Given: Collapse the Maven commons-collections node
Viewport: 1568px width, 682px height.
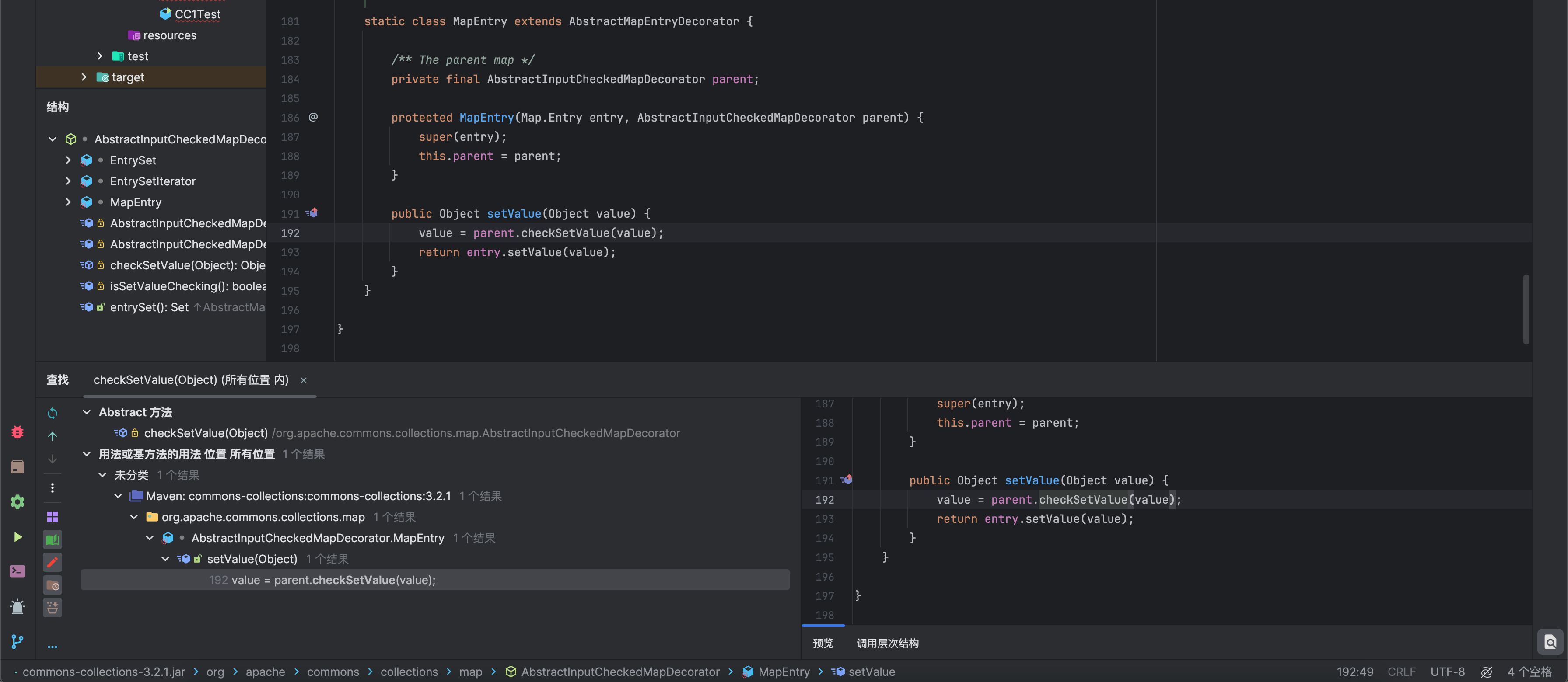Looking at the screenshot, I should 118,496.
